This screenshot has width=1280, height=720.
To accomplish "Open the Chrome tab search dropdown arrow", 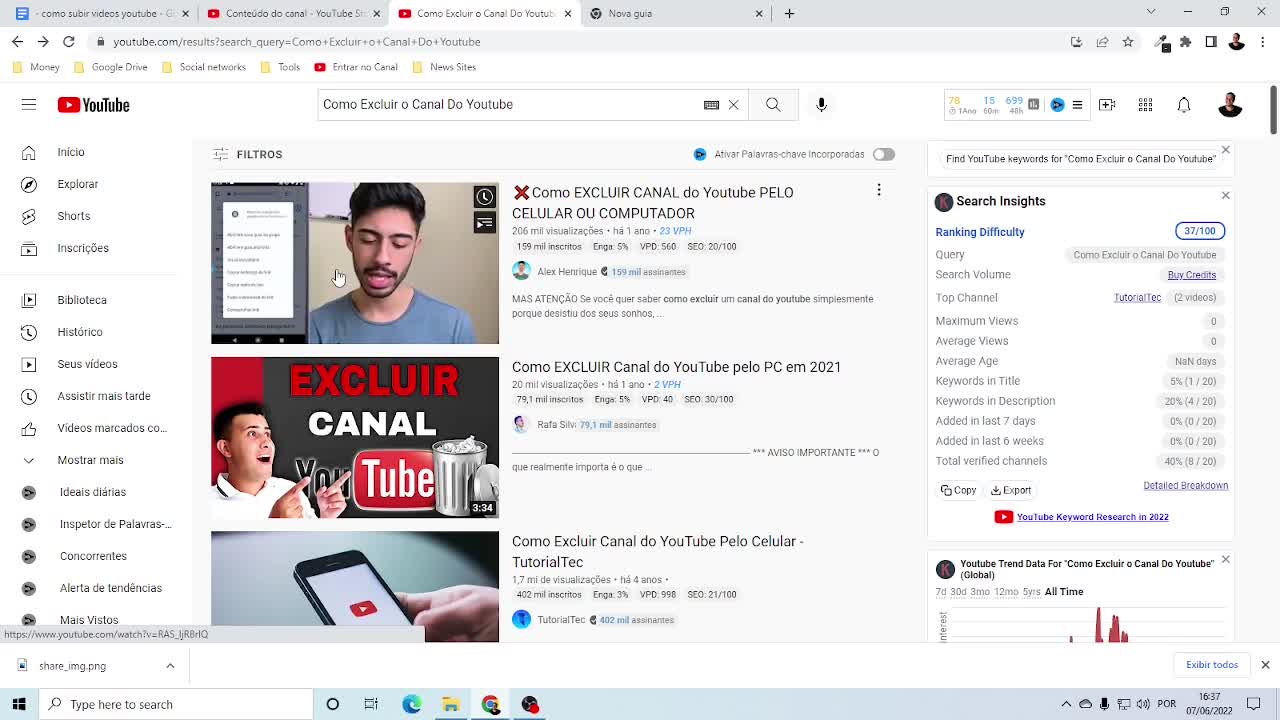I will coord(1151,13).
